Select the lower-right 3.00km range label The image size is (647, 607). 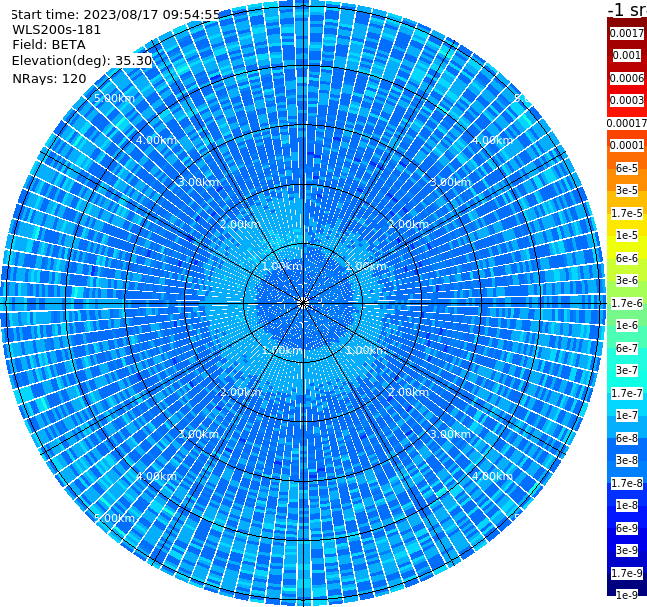[451, 434]
